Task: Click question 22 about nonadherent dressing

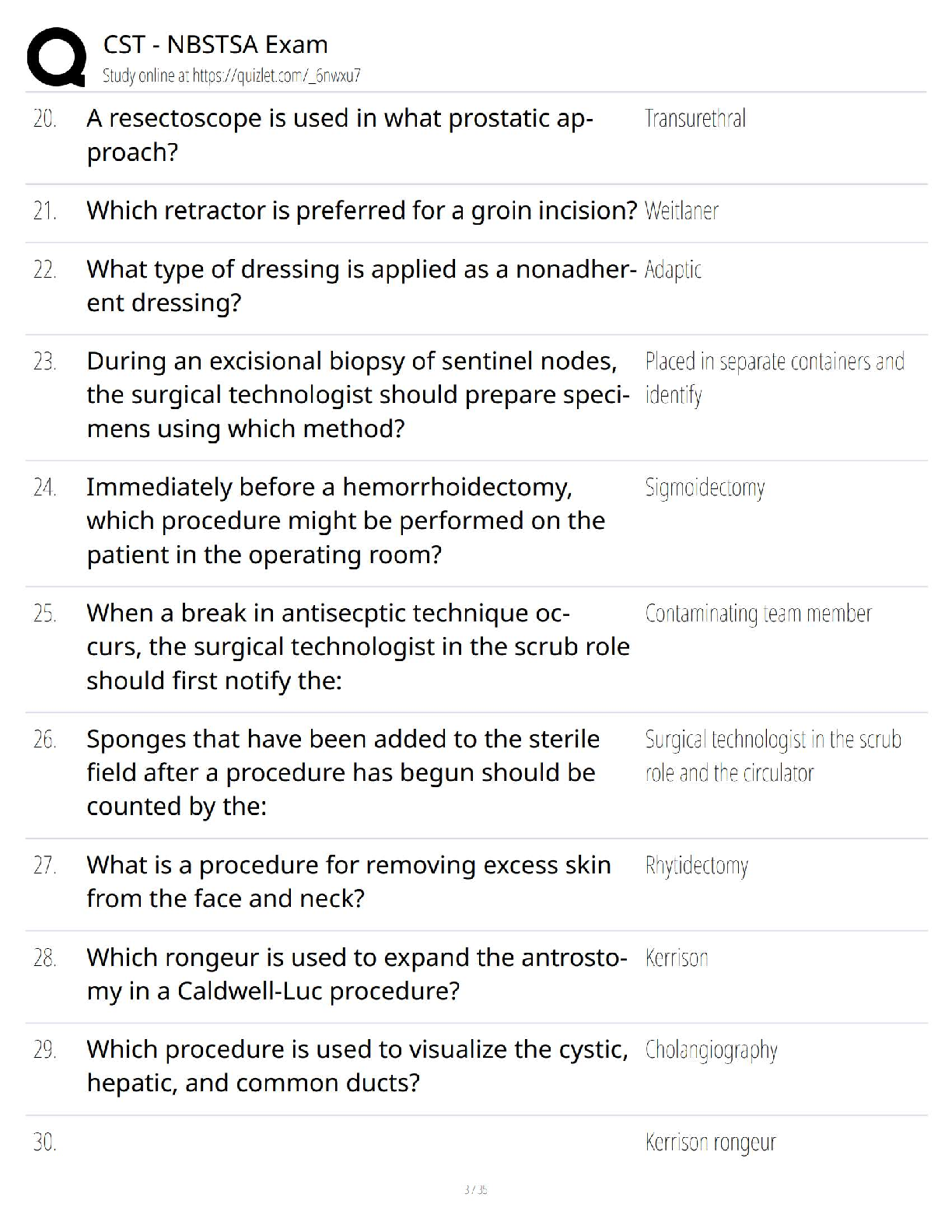Action: pos(361,285)
